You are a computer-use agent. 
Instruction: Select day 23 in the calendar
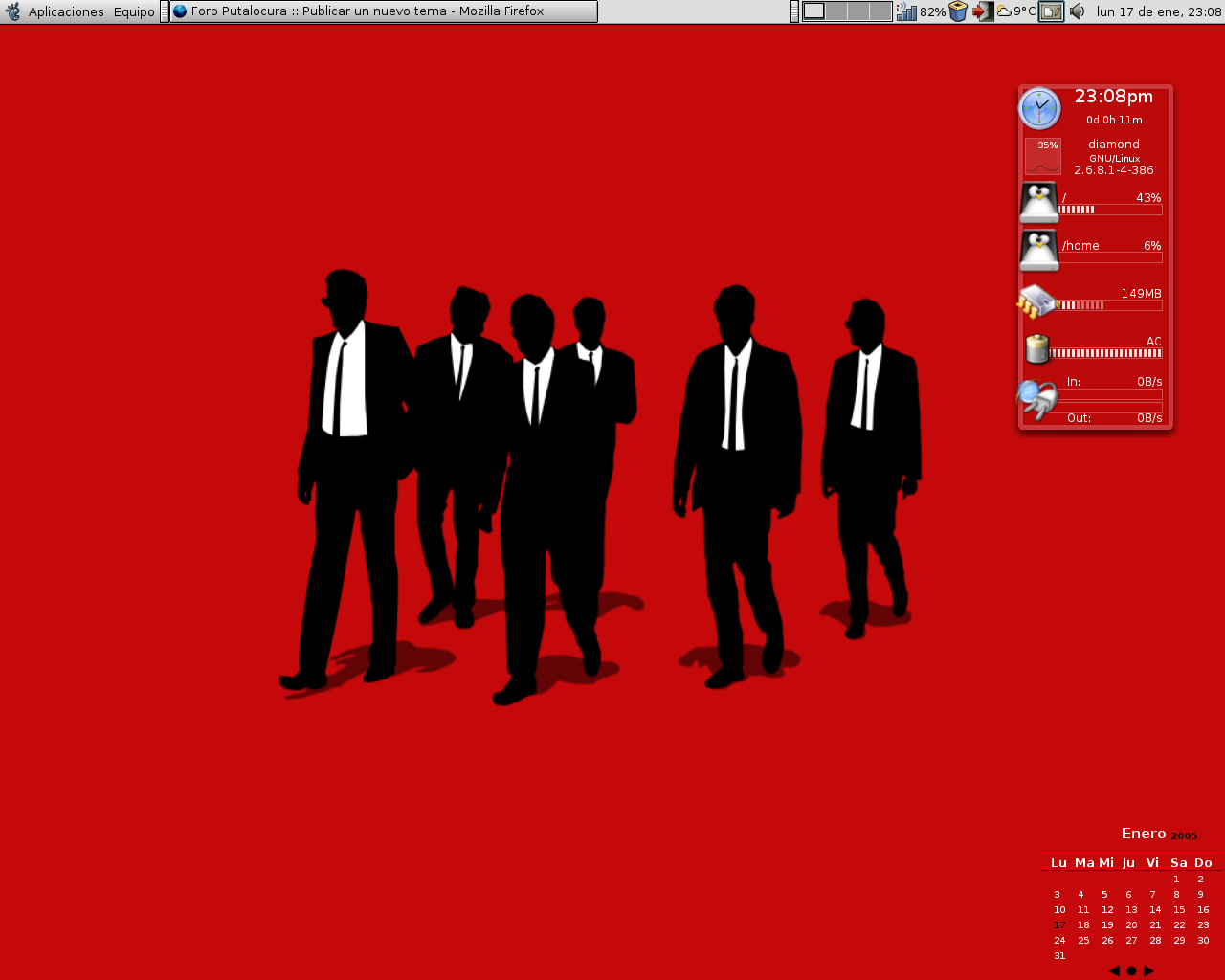[1203, 925]
